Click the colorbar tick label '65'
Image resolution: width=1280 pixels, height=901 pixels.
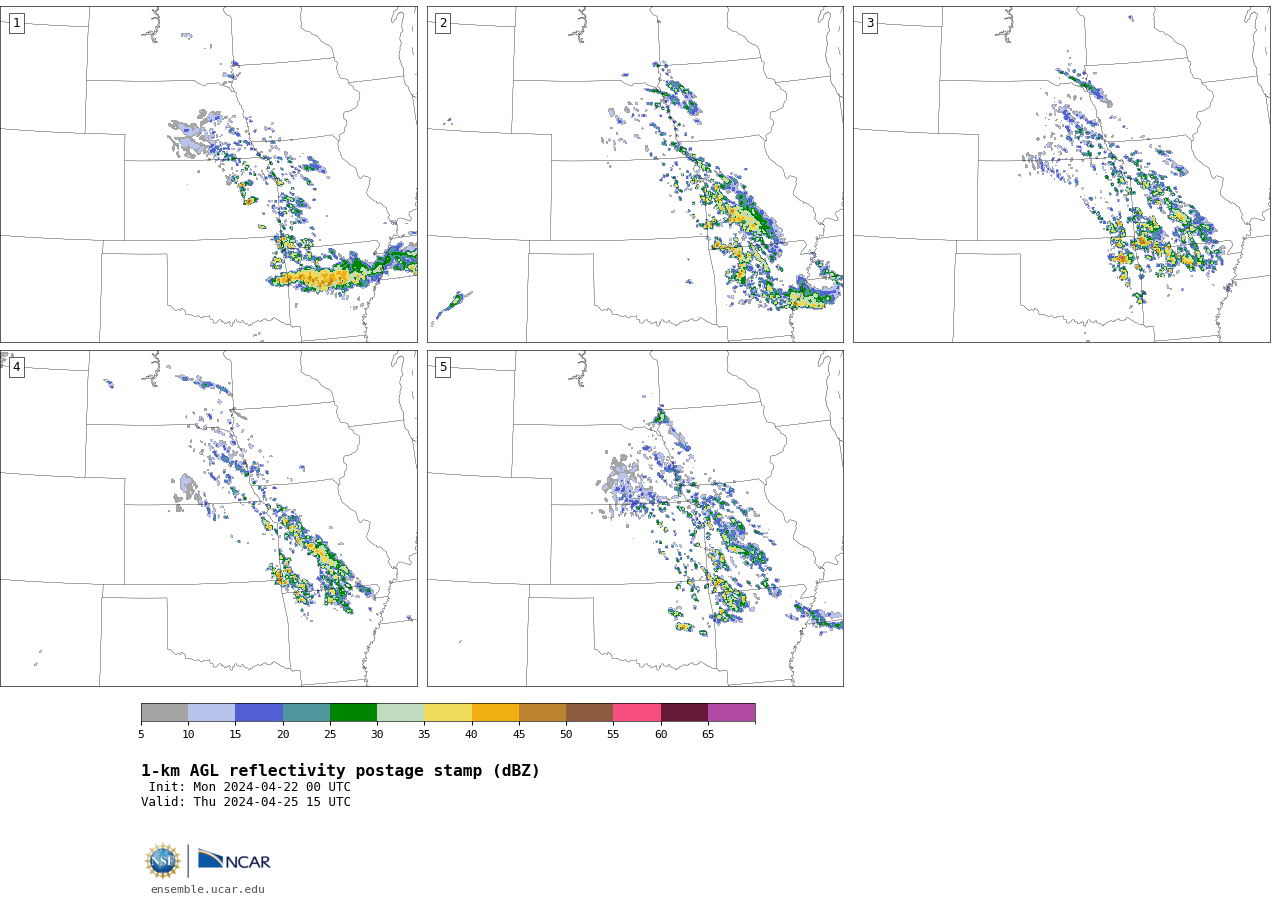[708, 735]
